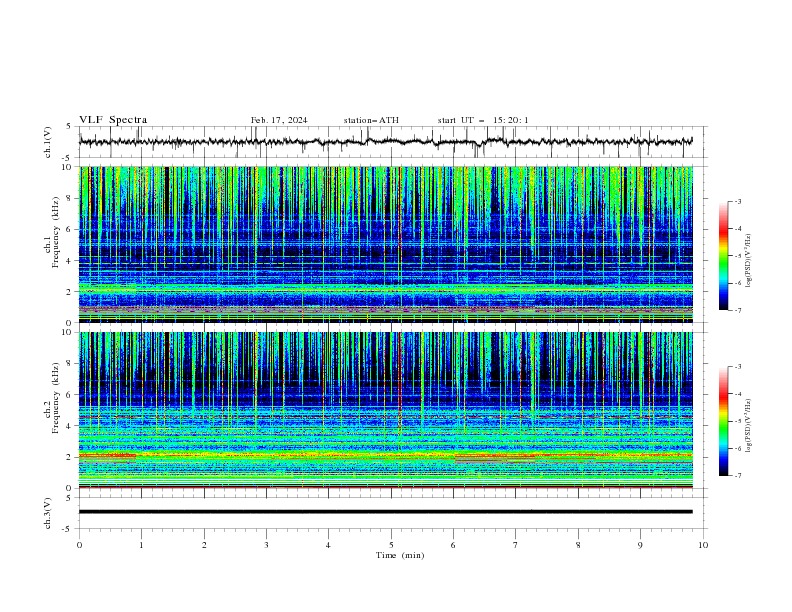Click time axis tick label '3'
Image resolution: width=792 pixels, height=612 pixels.
pos(266,545)
